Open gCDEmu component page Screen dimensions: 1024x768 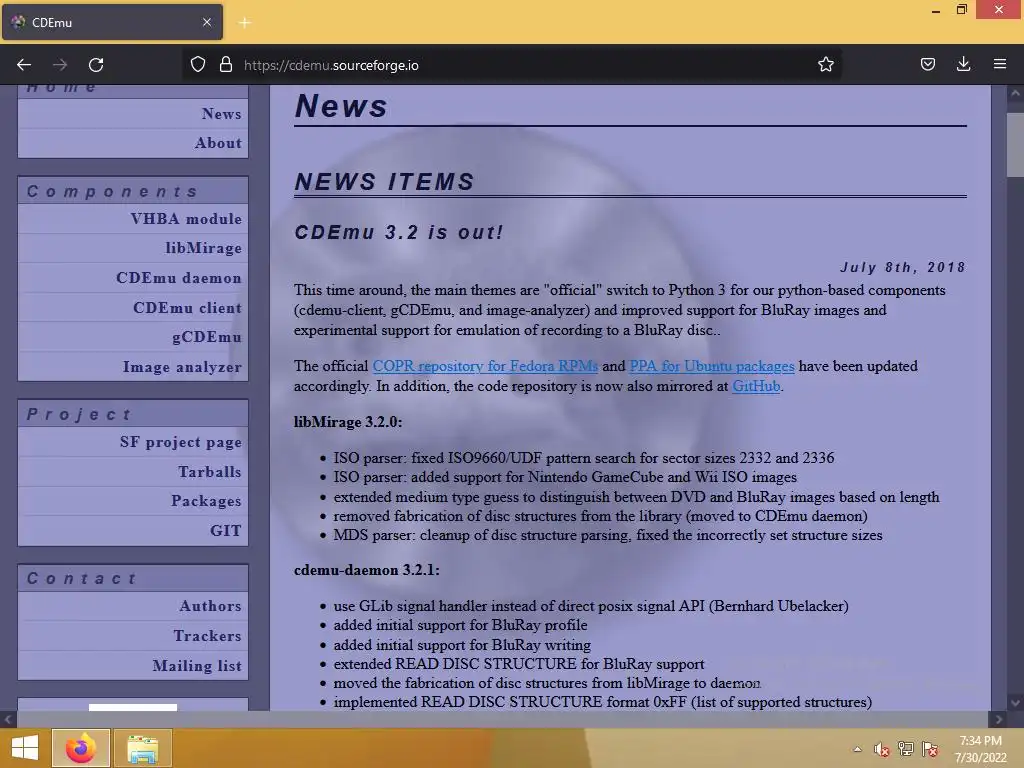tap(207, 337)
